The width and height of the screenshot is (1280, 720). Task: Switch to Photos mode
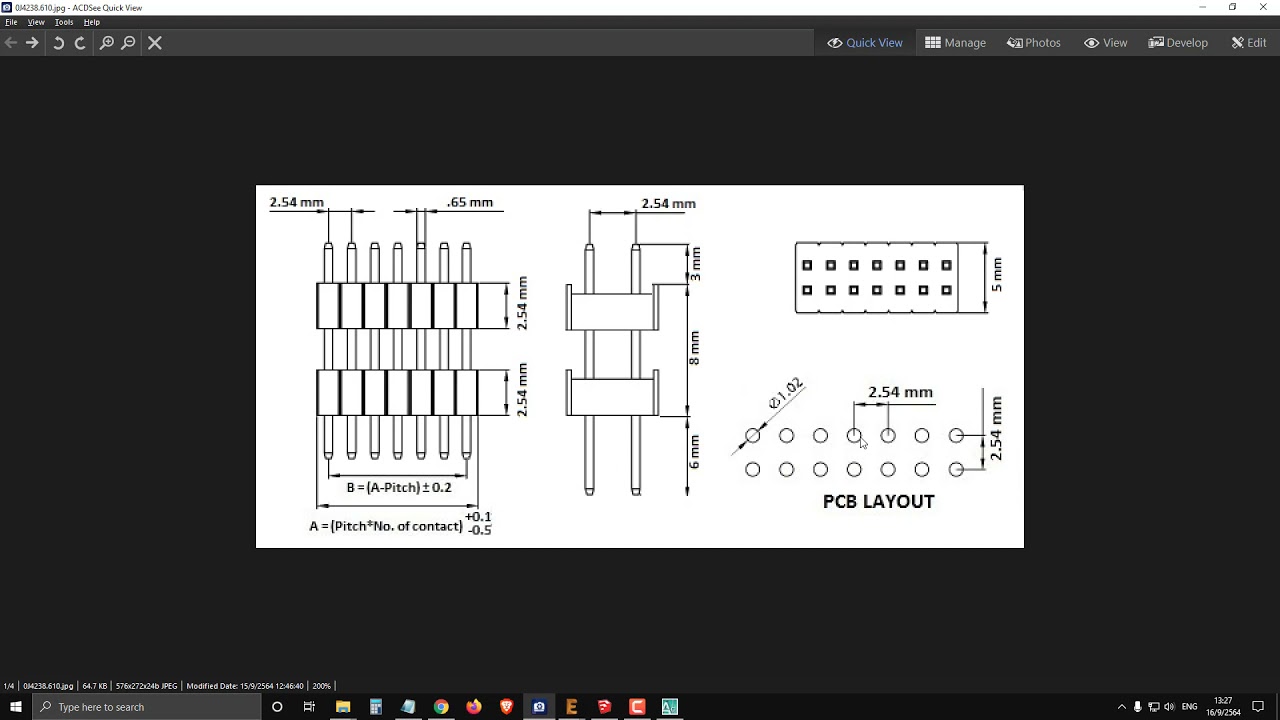(x=1034, y=43)
